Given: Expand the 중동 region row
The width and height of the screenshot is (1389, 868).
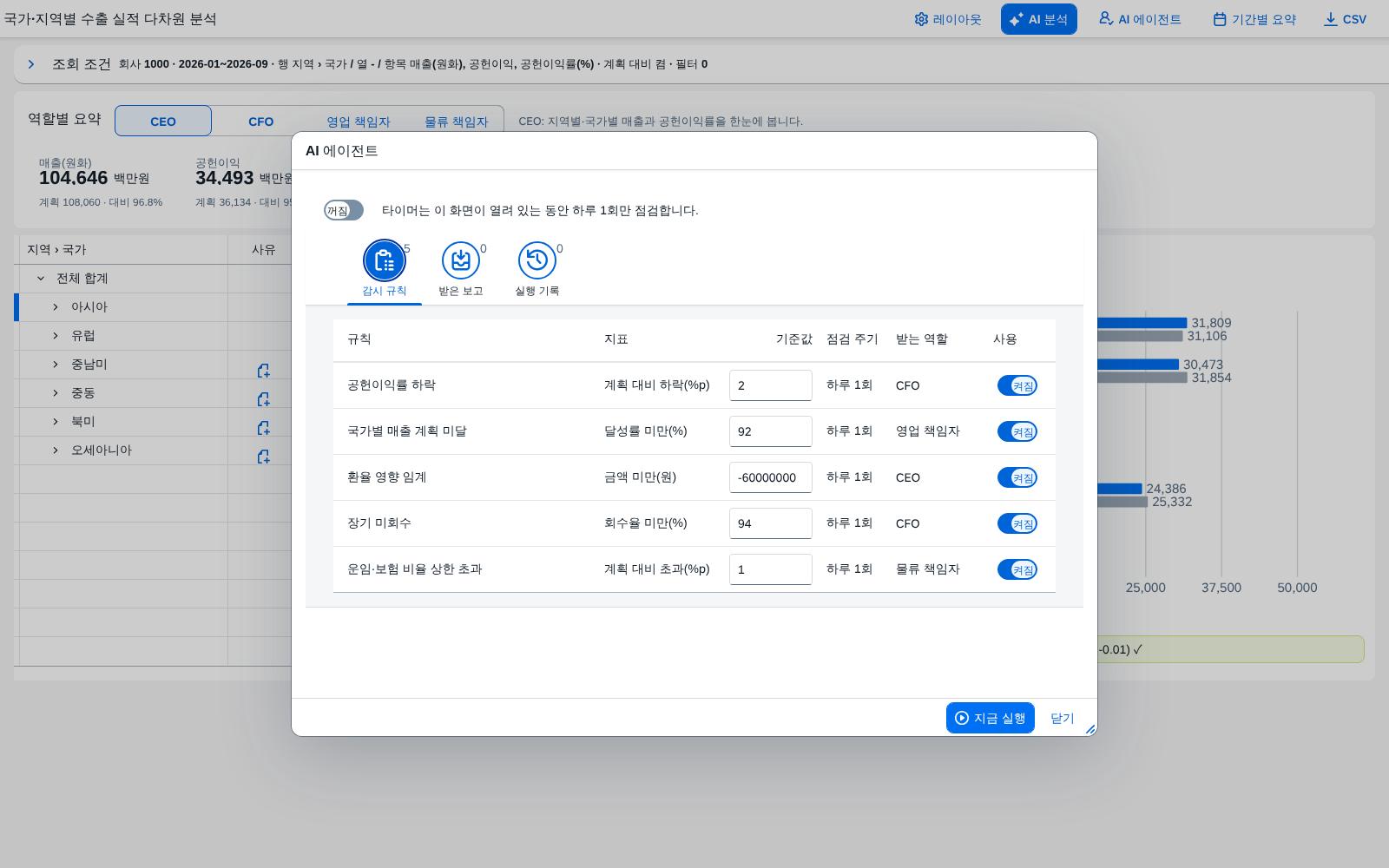Looking at the screenshot, I should (x=55, y=393).
